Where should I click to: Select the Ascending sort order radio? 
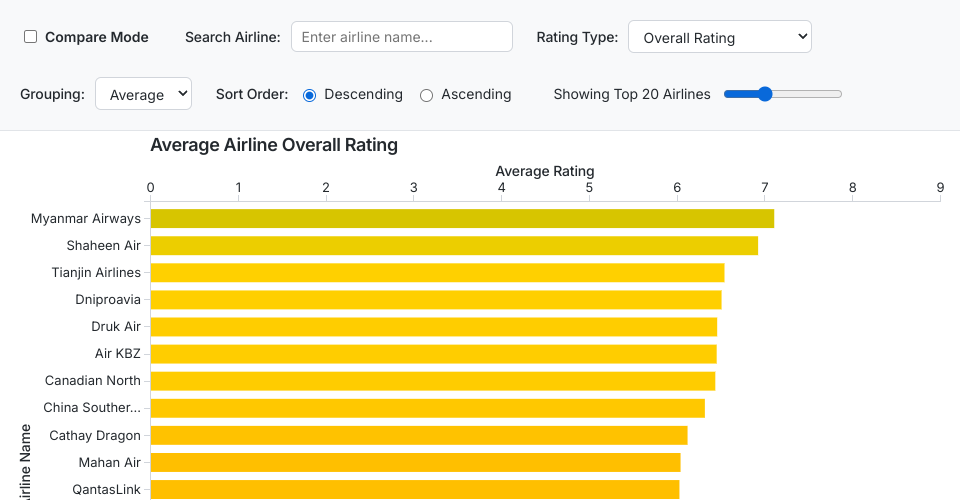tap(427, 95)
